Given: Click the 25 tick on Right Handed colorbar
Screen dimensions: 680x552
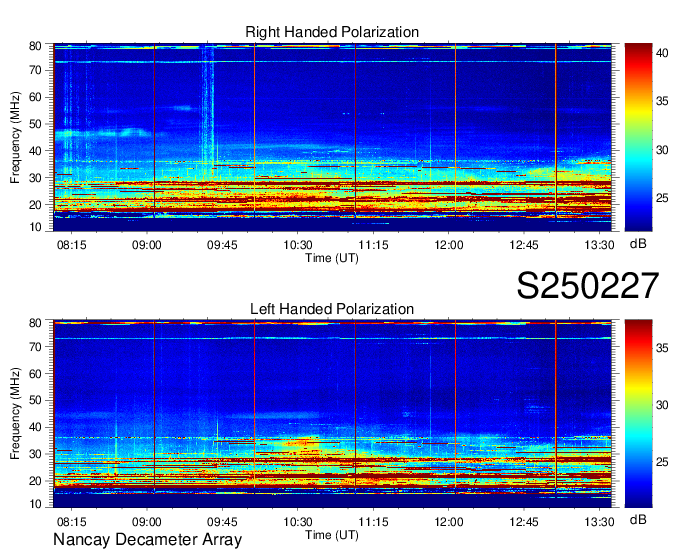Looking at the screenshot, I should click(662, 198).
